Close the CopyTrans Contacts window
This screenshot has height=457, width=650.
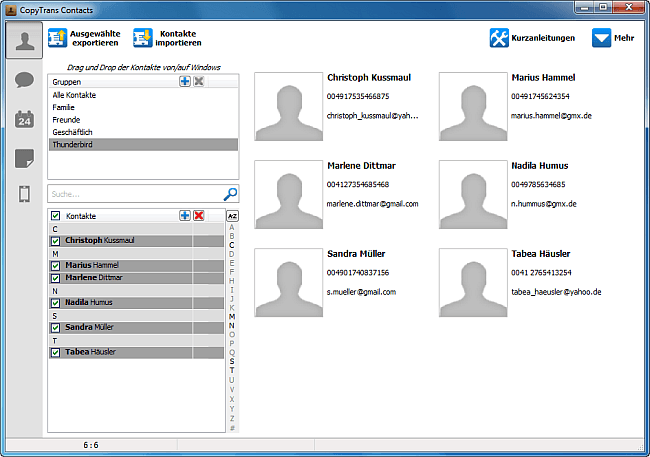629,7
